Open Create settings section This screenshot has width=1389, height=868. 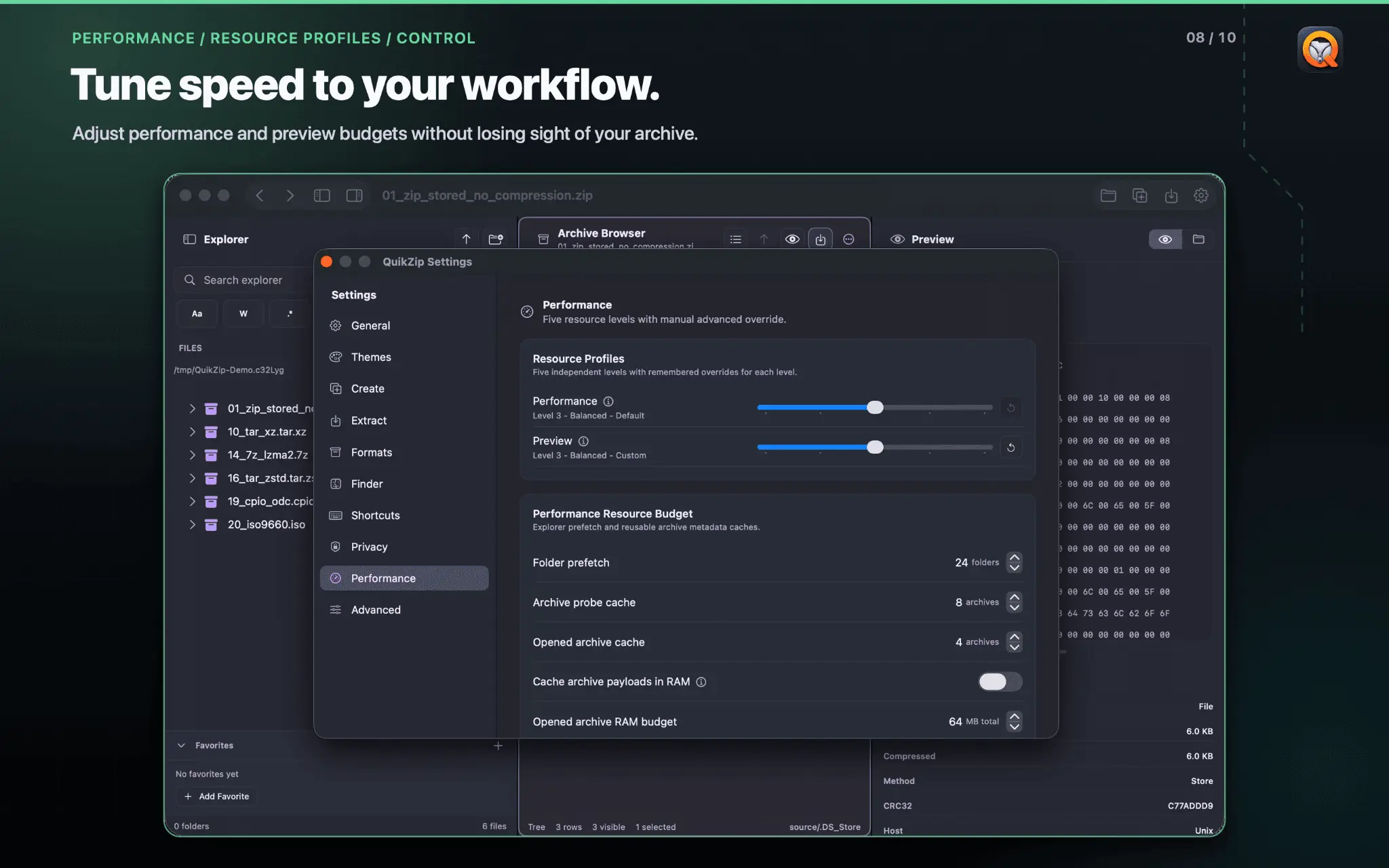(x=404, y=389)
